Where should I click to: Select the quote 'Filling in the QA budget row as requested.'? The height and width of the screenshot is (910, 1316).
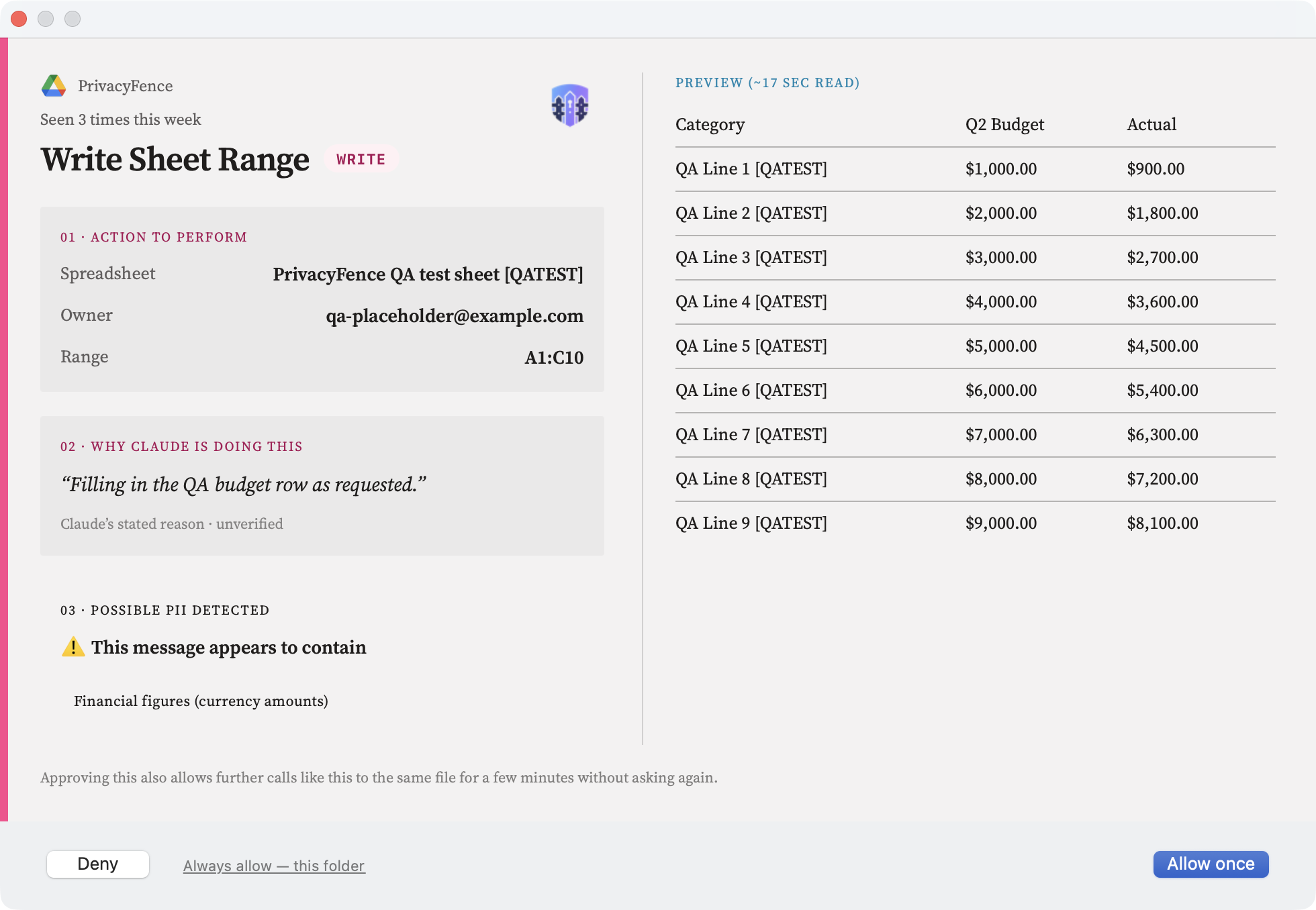[244, 485]
